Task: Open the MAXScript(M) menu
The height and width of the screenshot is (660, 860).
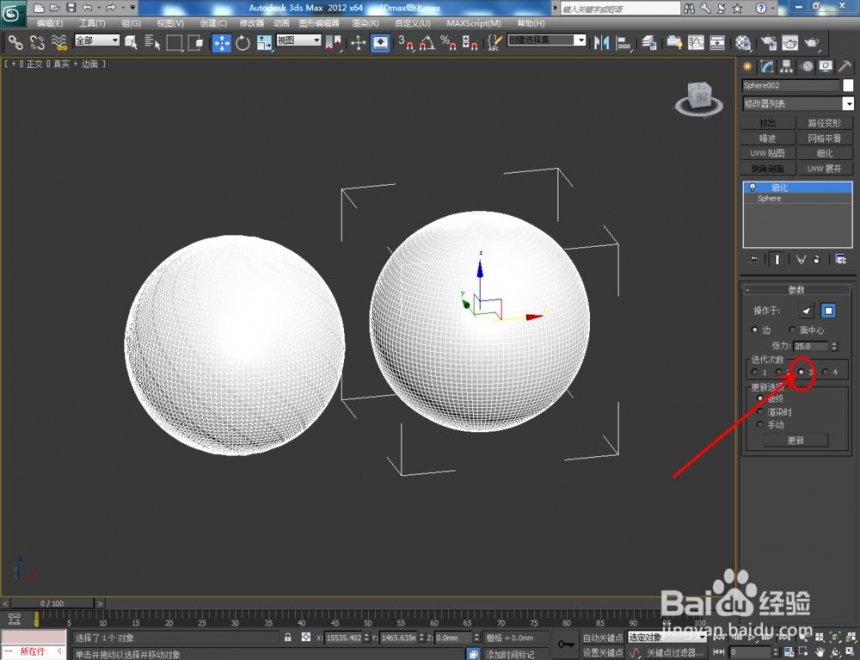Action: click(474, 23)
